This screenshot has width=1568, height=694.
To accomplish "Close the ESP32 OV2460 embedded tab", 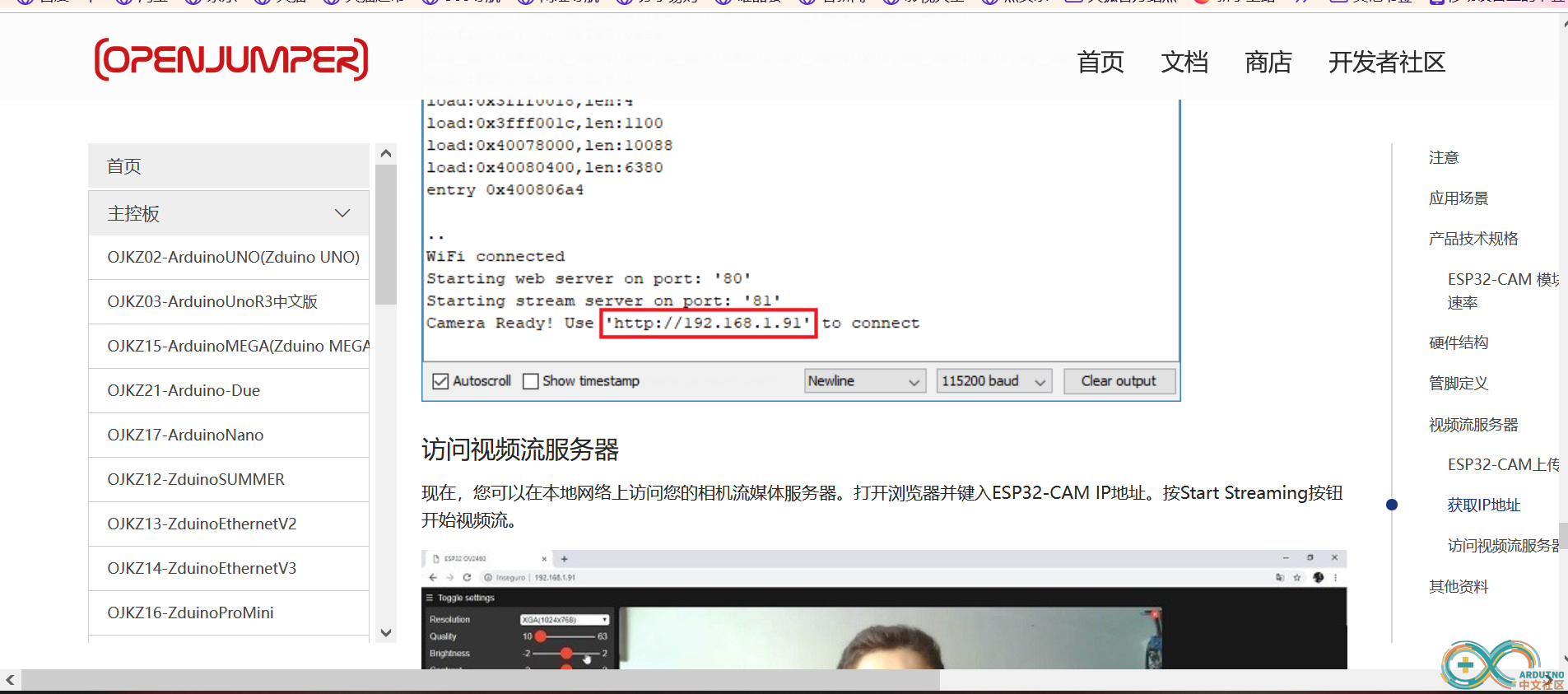I will coord(544,558).
